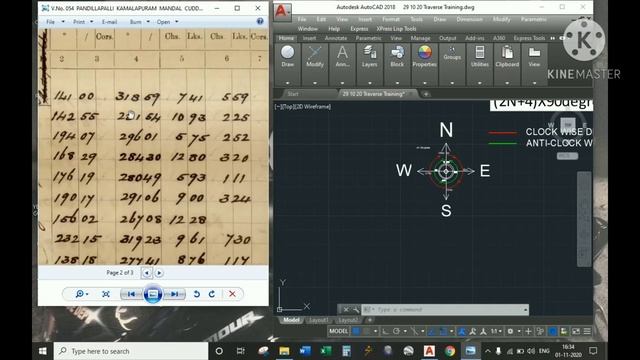
Task: Toggle hardware acceleration blue circle icon
Action: pyautogui.click(x=552, y=331)
